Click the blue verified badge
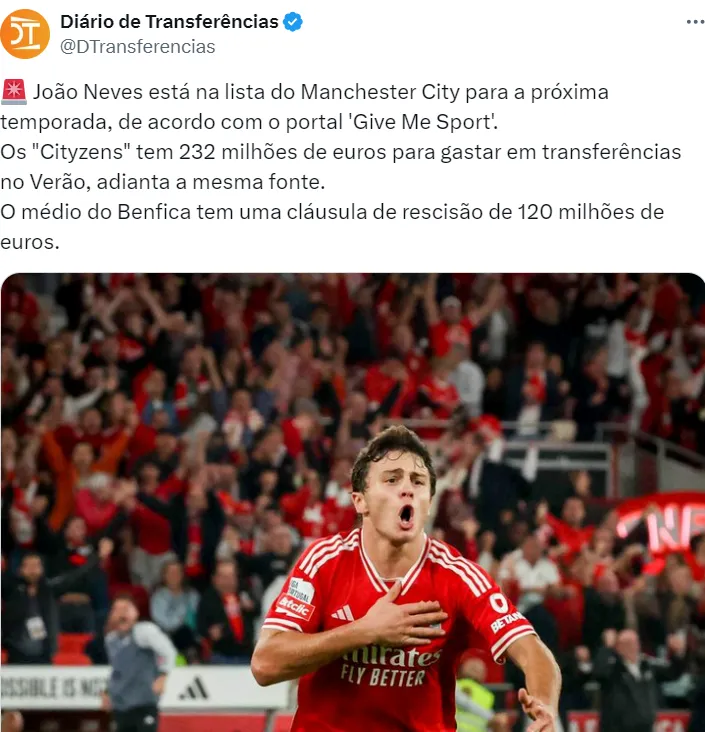The width and height of the screenshot is (705, 732). tap(293, 22)
